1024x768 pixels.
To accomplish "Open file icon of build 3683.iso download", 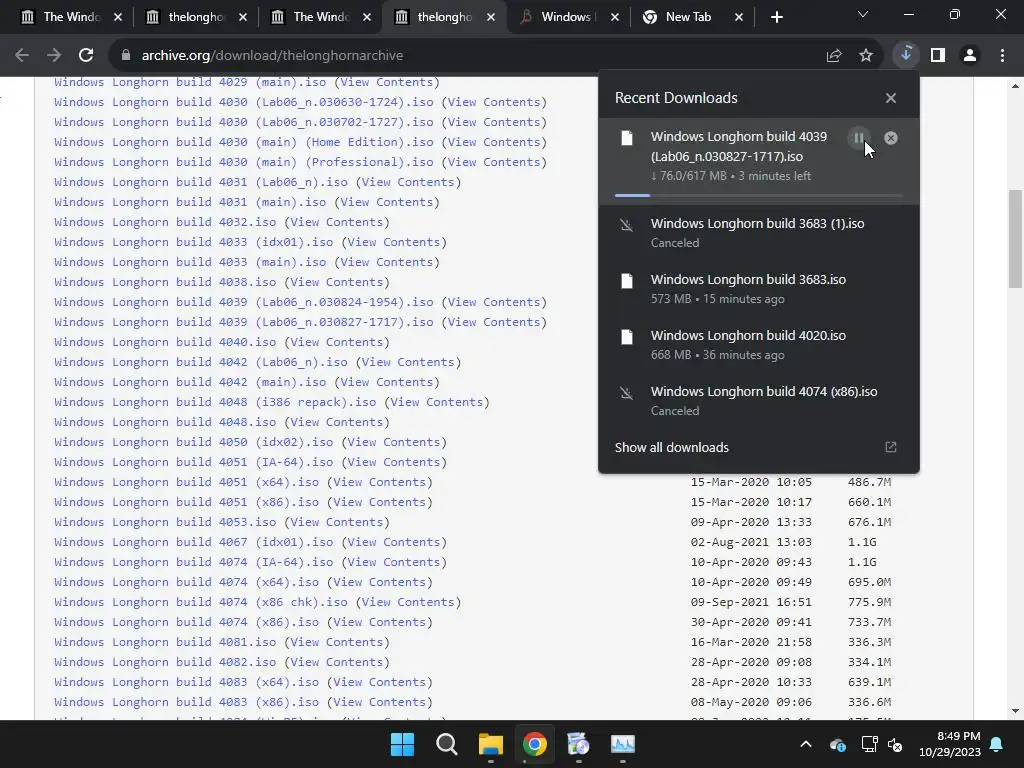I will 627,281.
